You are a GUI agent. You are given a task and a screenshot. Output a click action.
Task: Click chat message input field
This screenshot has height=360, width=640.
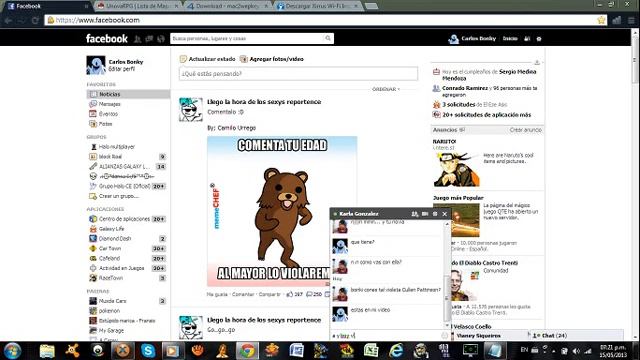click(386, 336)
